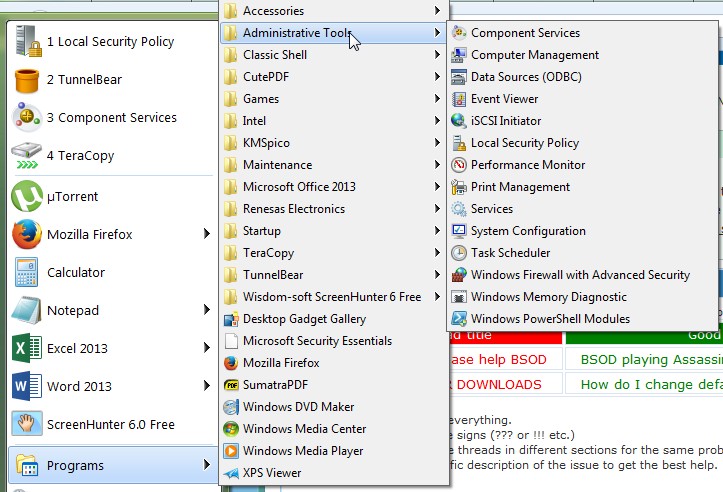The image size is (723, 492).
Task: Expand Classic Shell folder arrow
Action: tap(437, 54)
